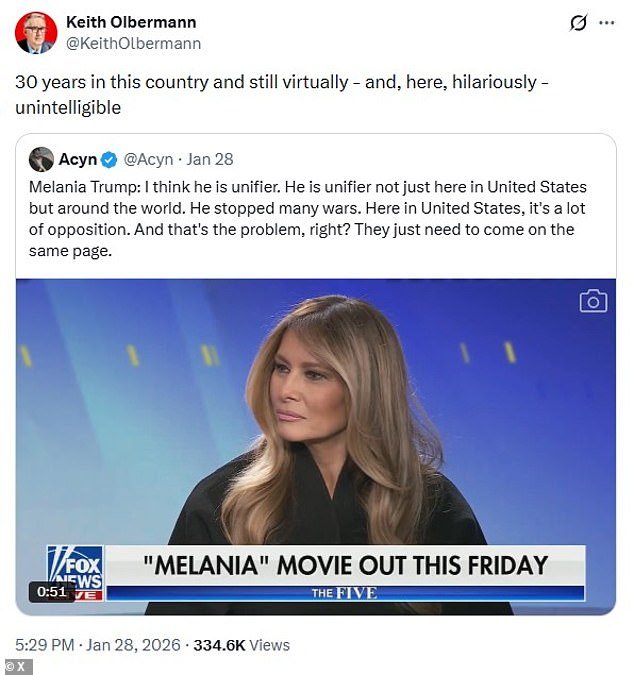Click the quoted tweet's Jan 28 date
This screenshot has width=634, height=675.
coord(209,160)
